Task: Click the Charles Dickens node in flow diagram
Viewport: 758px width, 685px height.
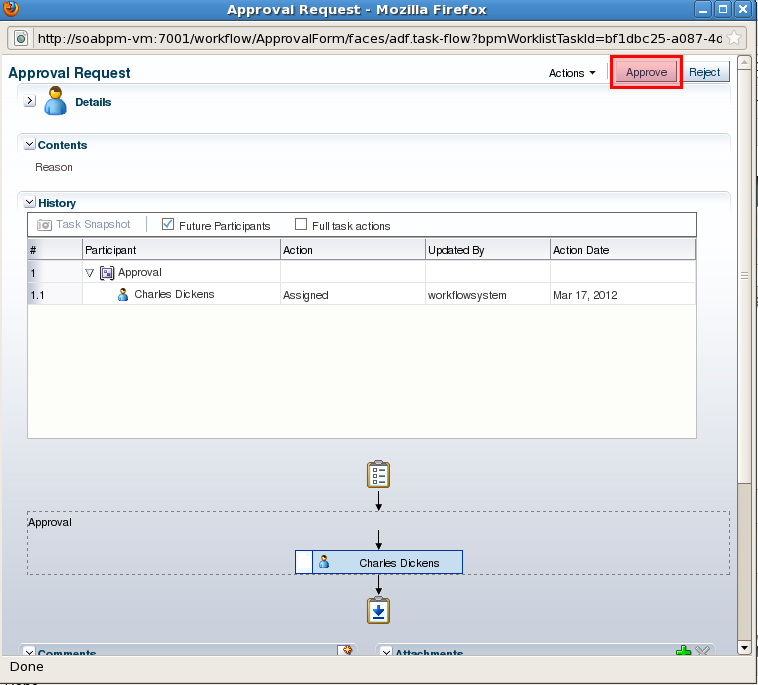Action: point(379,562)
